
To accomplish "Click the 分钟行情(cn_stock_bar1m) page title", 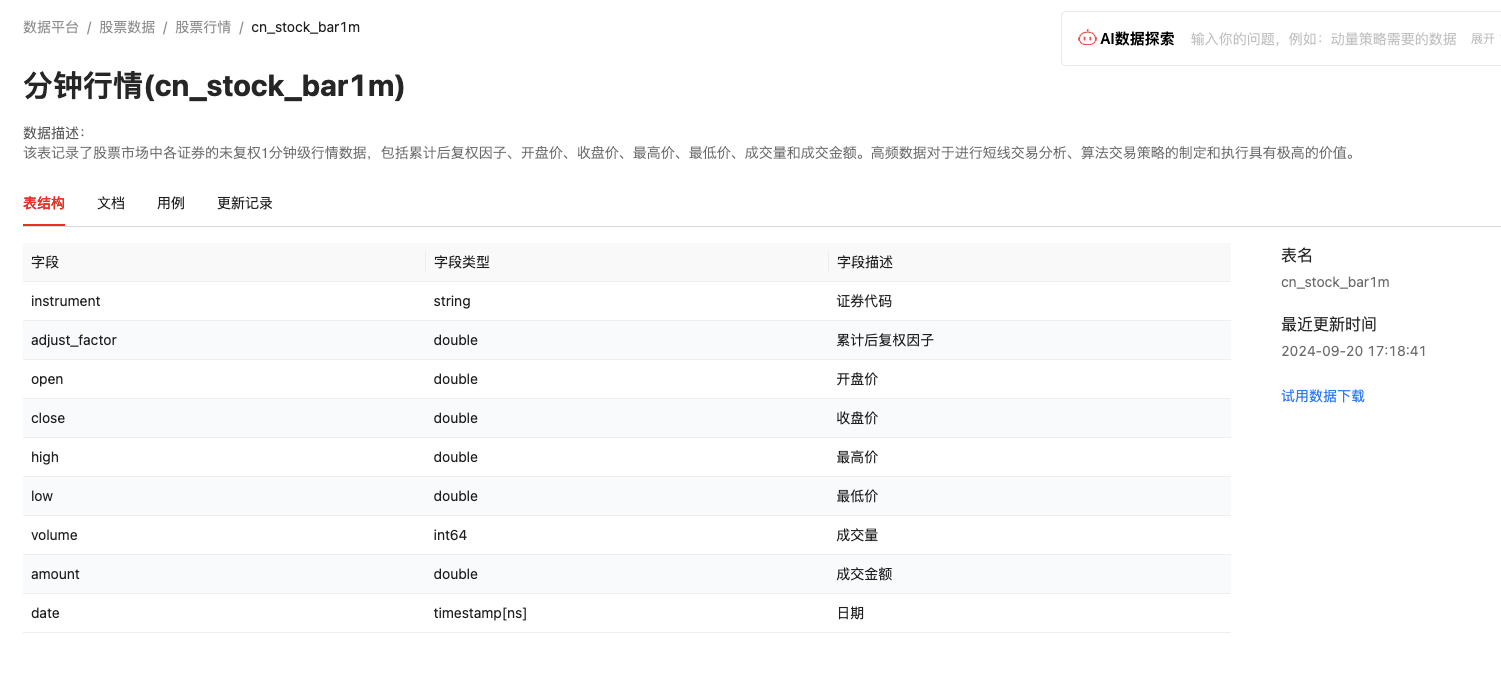I will pyautogui.click(x=214, y=86).
